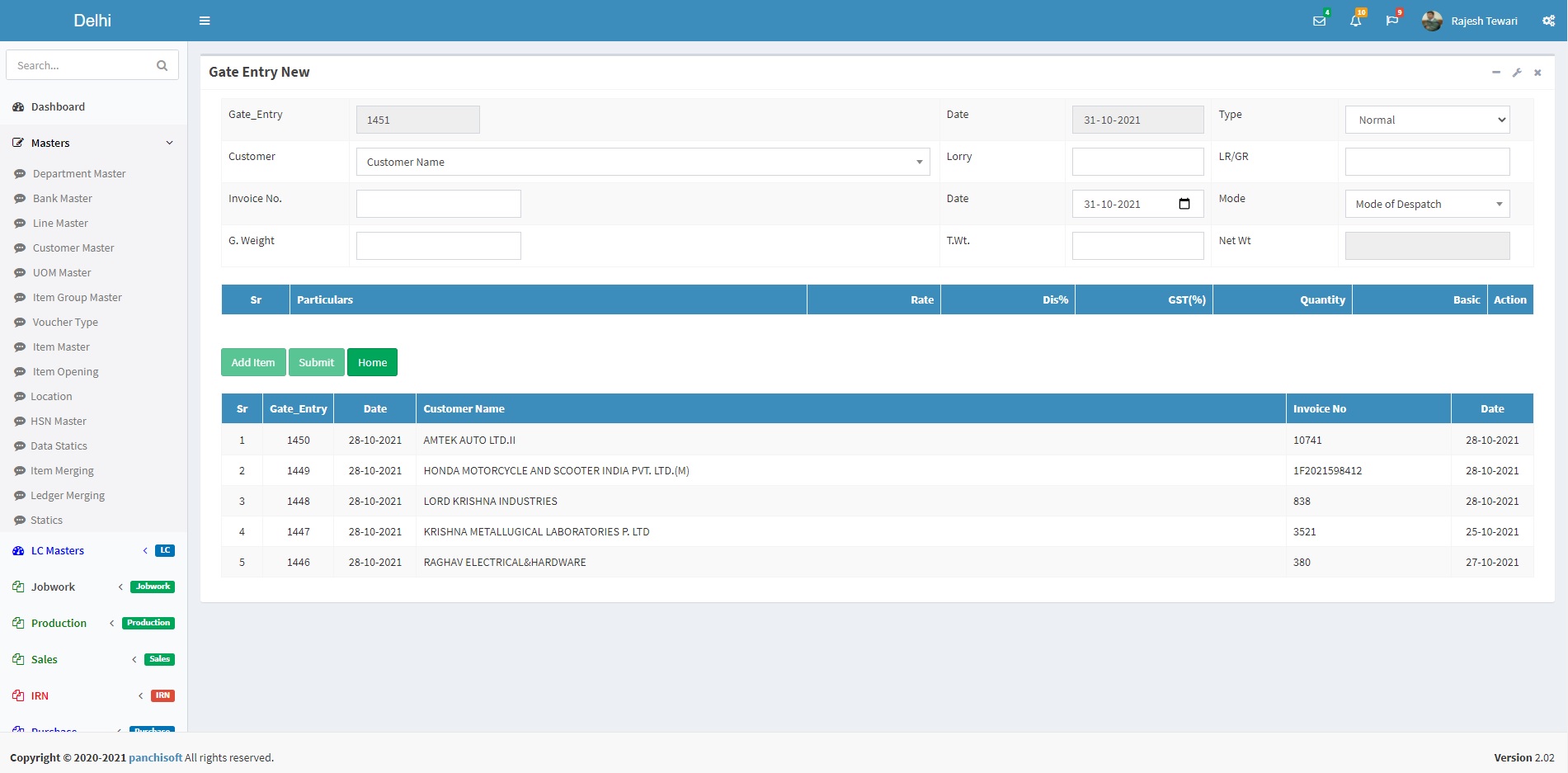Click the Submit button
The image size is (1568, 773).
click(316, 362)
